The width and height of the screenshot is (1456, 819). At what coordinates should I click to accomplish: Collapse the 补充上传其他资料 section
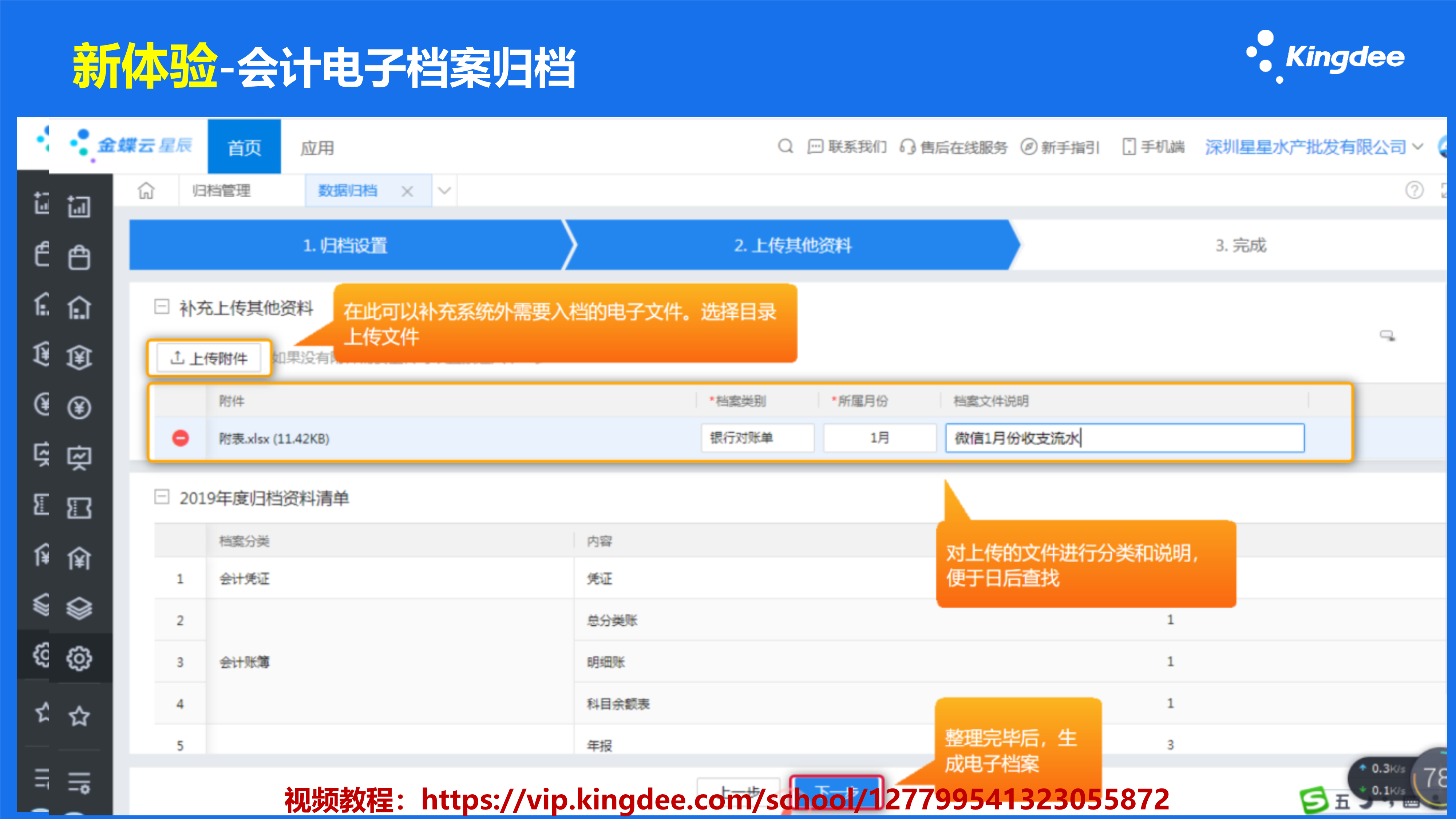[x=162, y=307]
